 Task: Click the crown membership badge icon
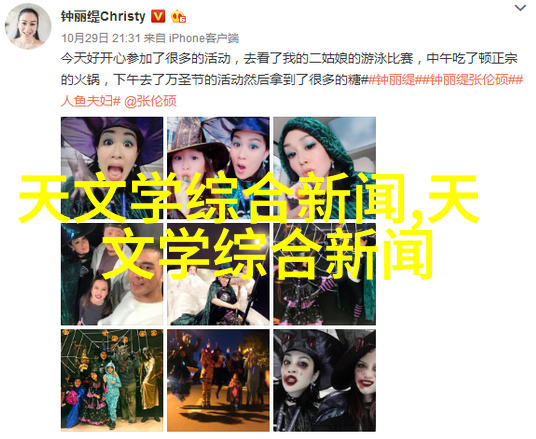(x=178, y=16)
